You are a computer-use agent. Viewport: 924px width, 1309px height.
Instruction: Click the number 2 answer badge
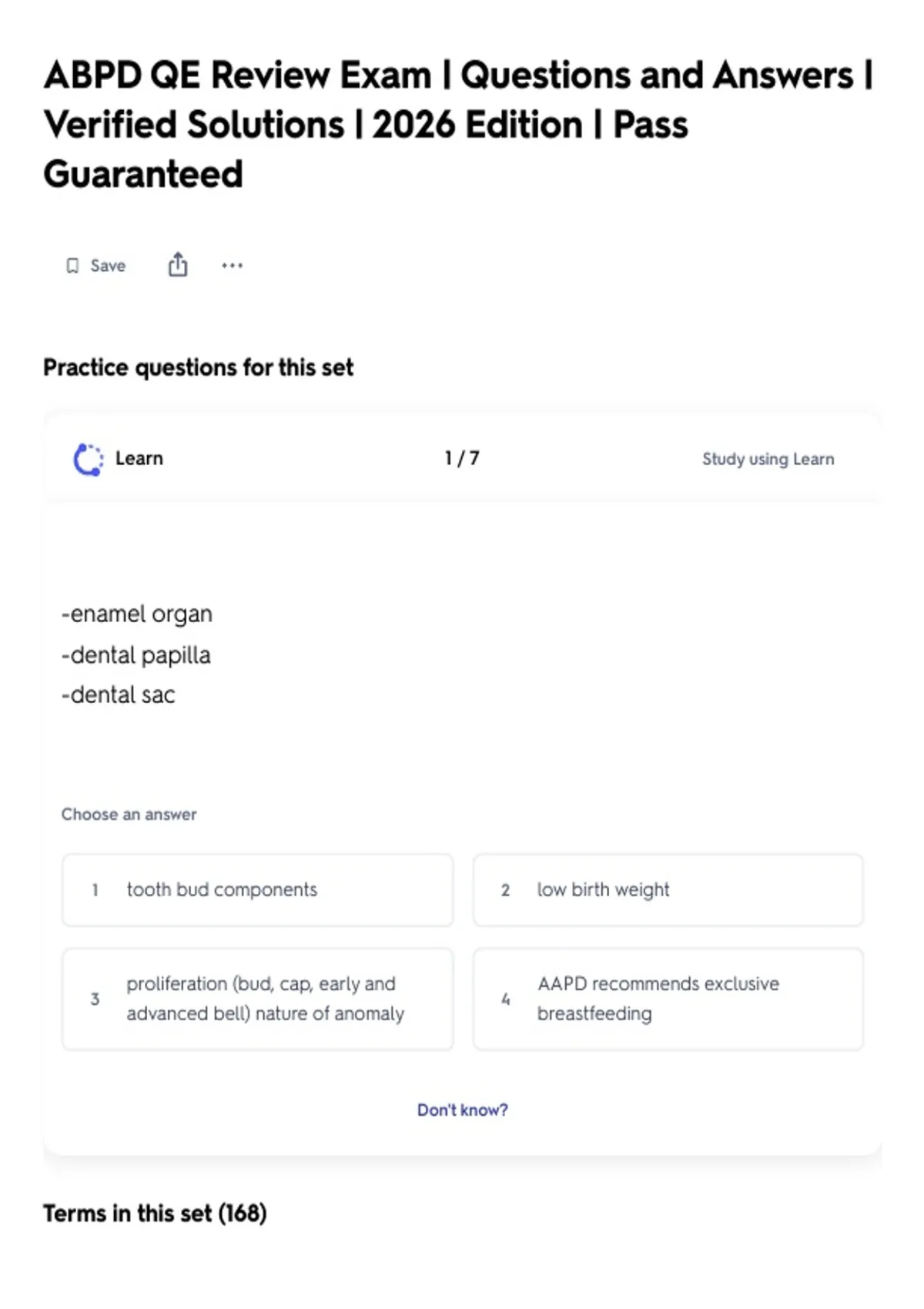click(505, 890)
